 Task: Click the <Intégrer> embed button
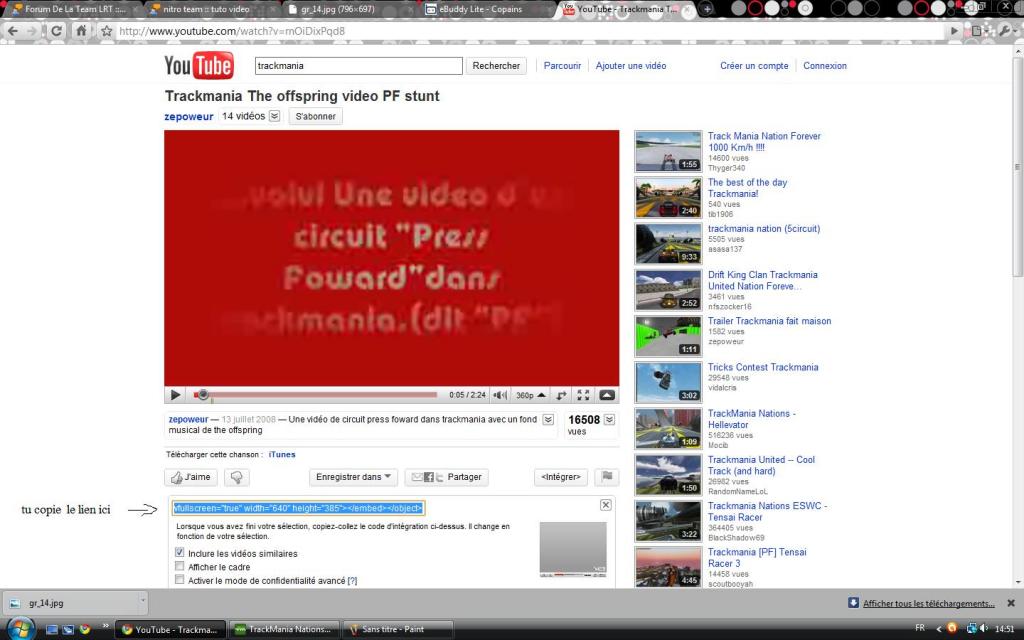click(560, 477)
